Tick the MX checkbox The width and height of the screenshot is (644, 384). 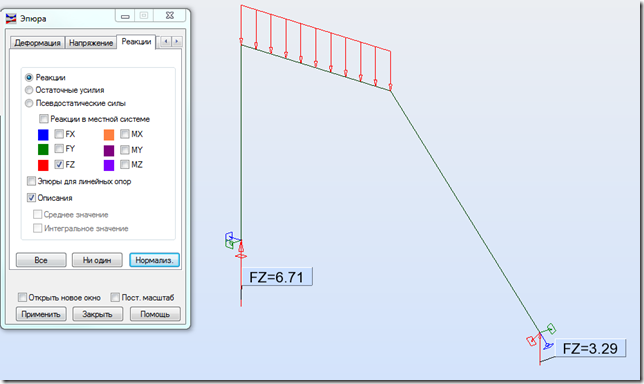pos(125,134)
